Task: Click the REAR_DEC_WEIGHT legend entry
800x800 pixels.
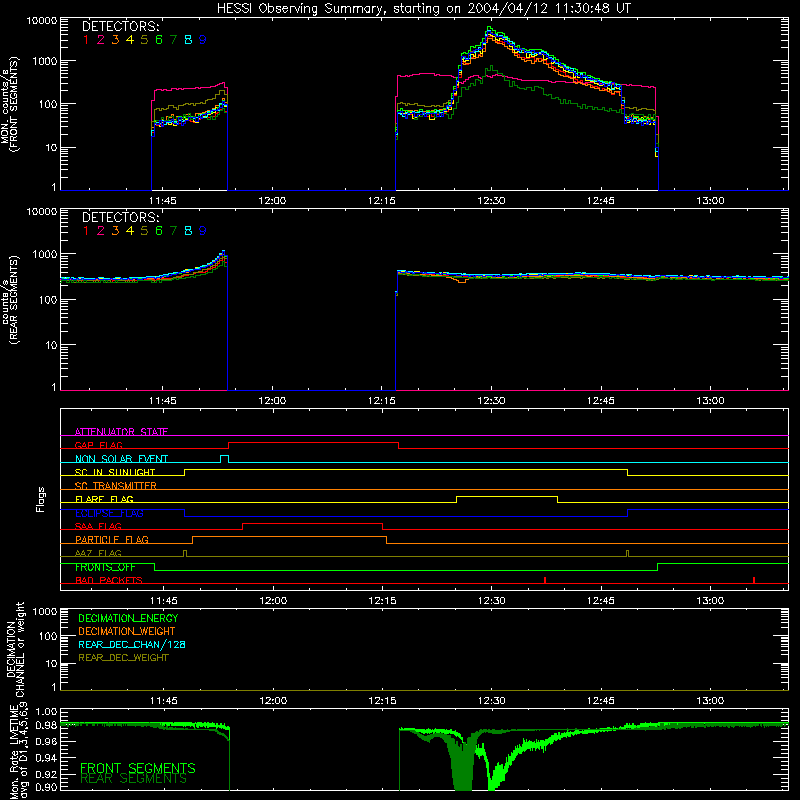Action: click(x=123, y=658)
